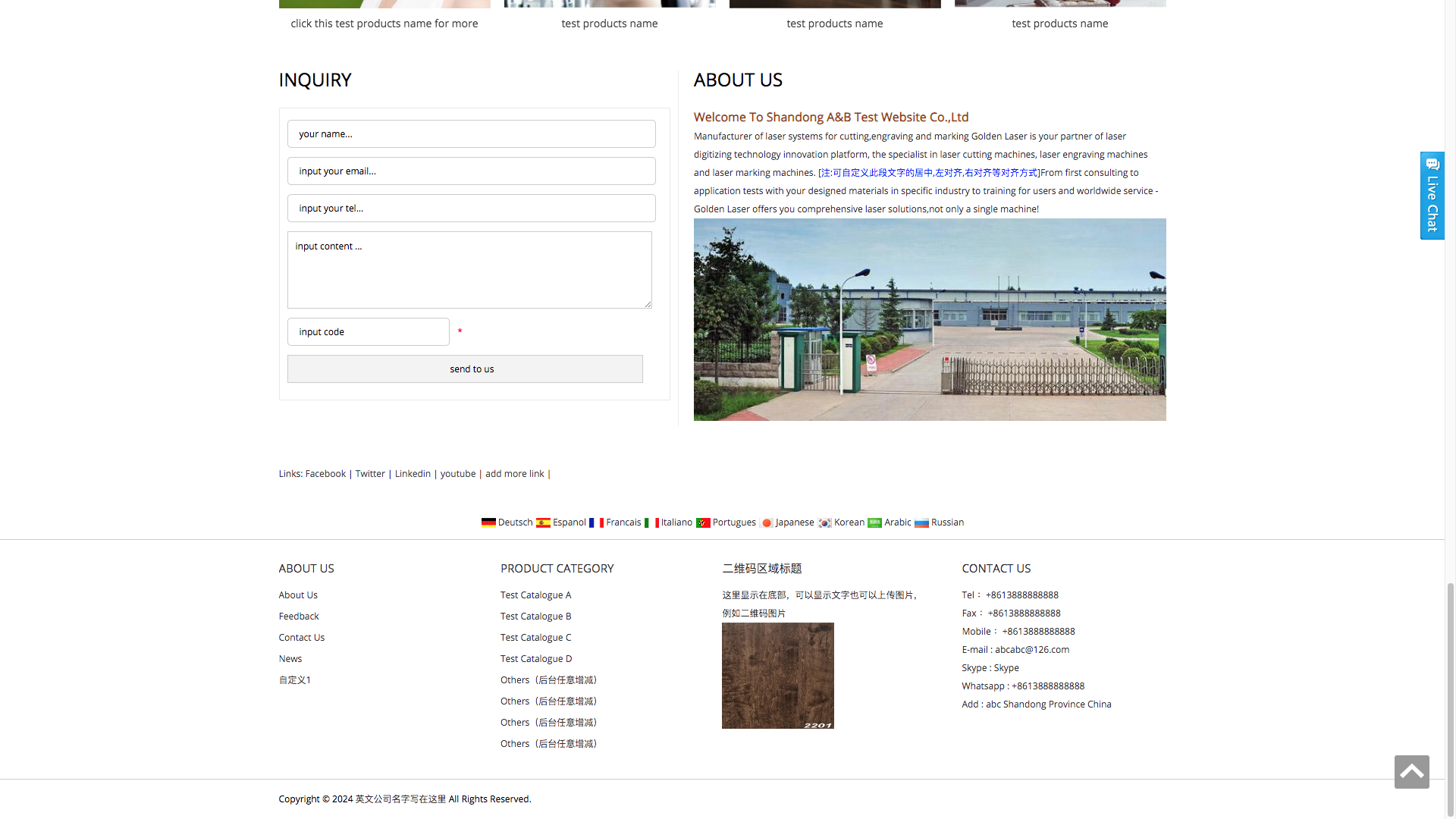Focus the 'your name...' field

pos(472,134)
